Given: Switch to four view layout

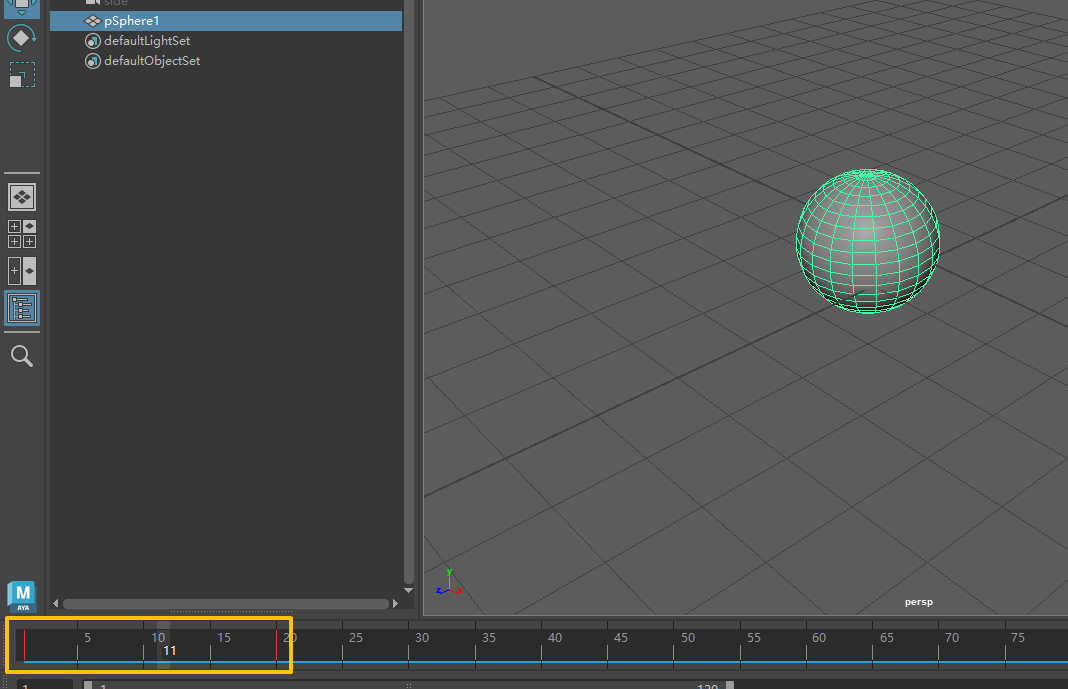Looking at the screenshot, I should pyautogui.click(x=22, y=234).
